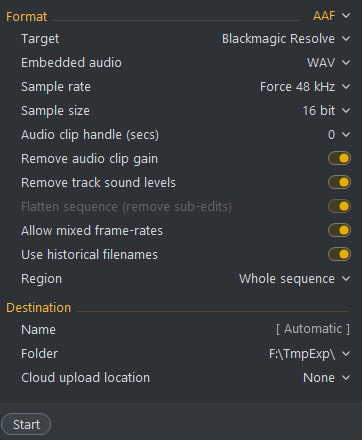Toggle Use historical filenames switch
Viewport: 362px width, 440px height.
339,254
